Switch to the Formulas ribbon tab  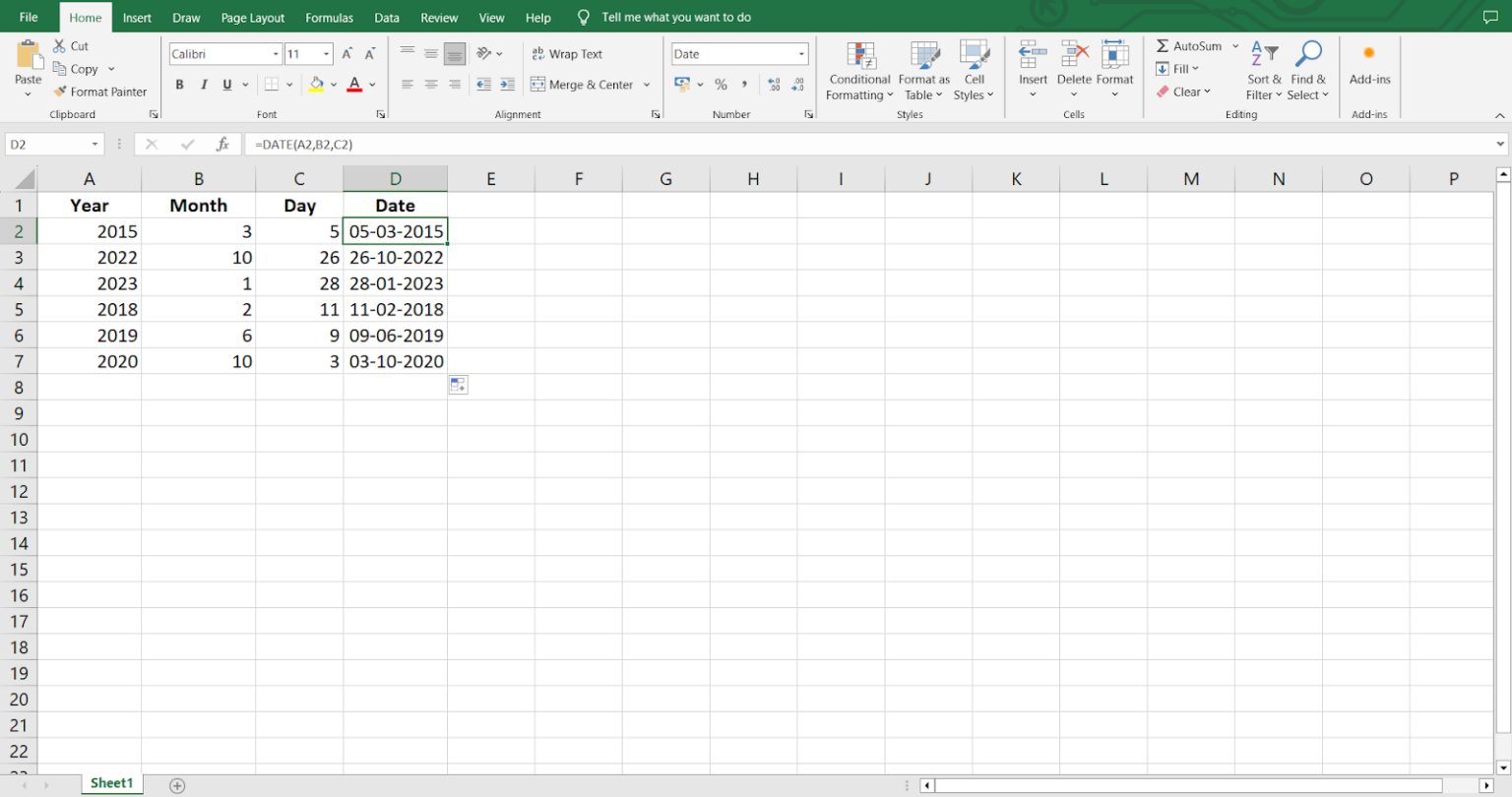point(329,18)
